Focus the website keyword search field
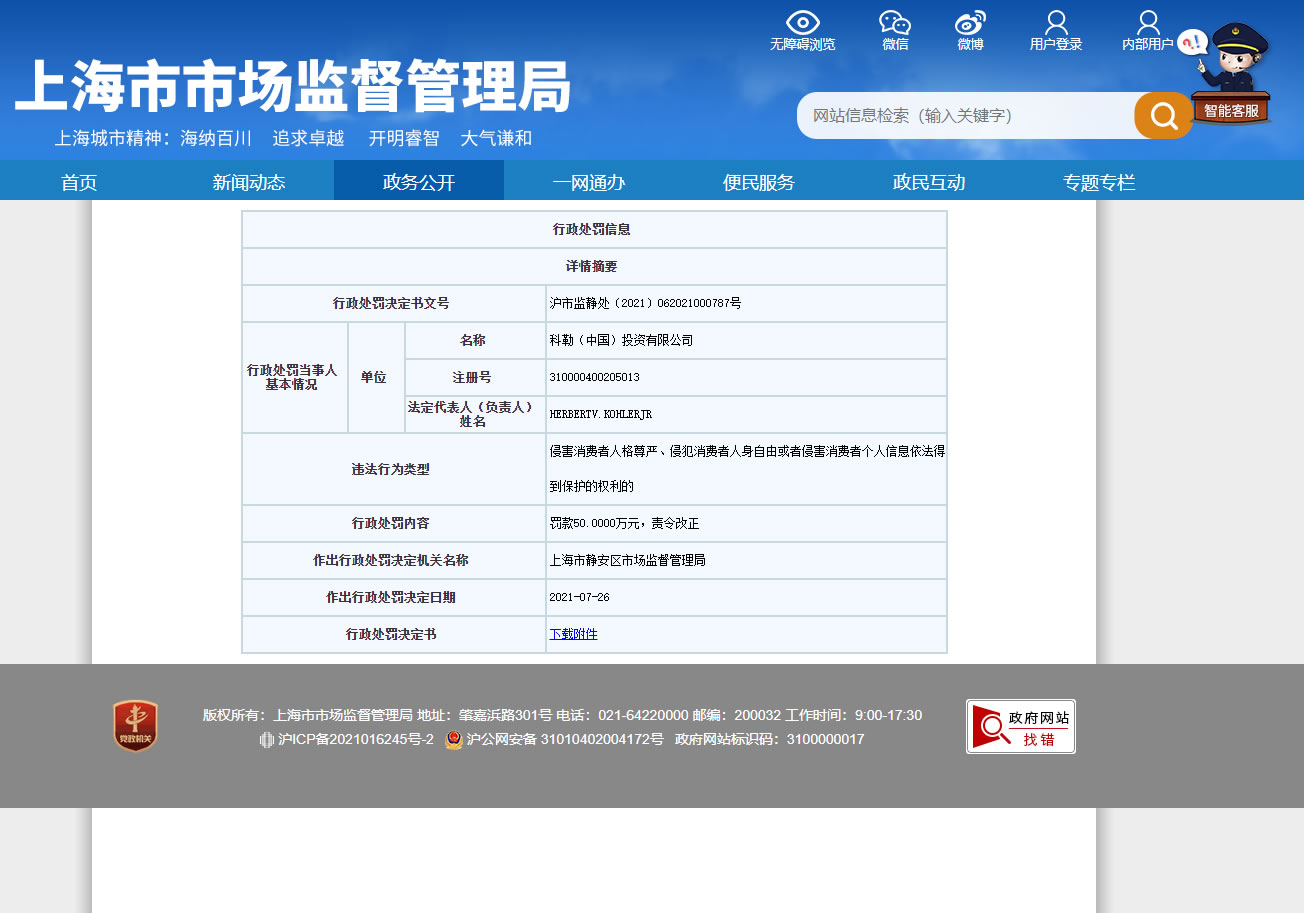Viewport: 1304px width, 913px height. coord(965,116)
